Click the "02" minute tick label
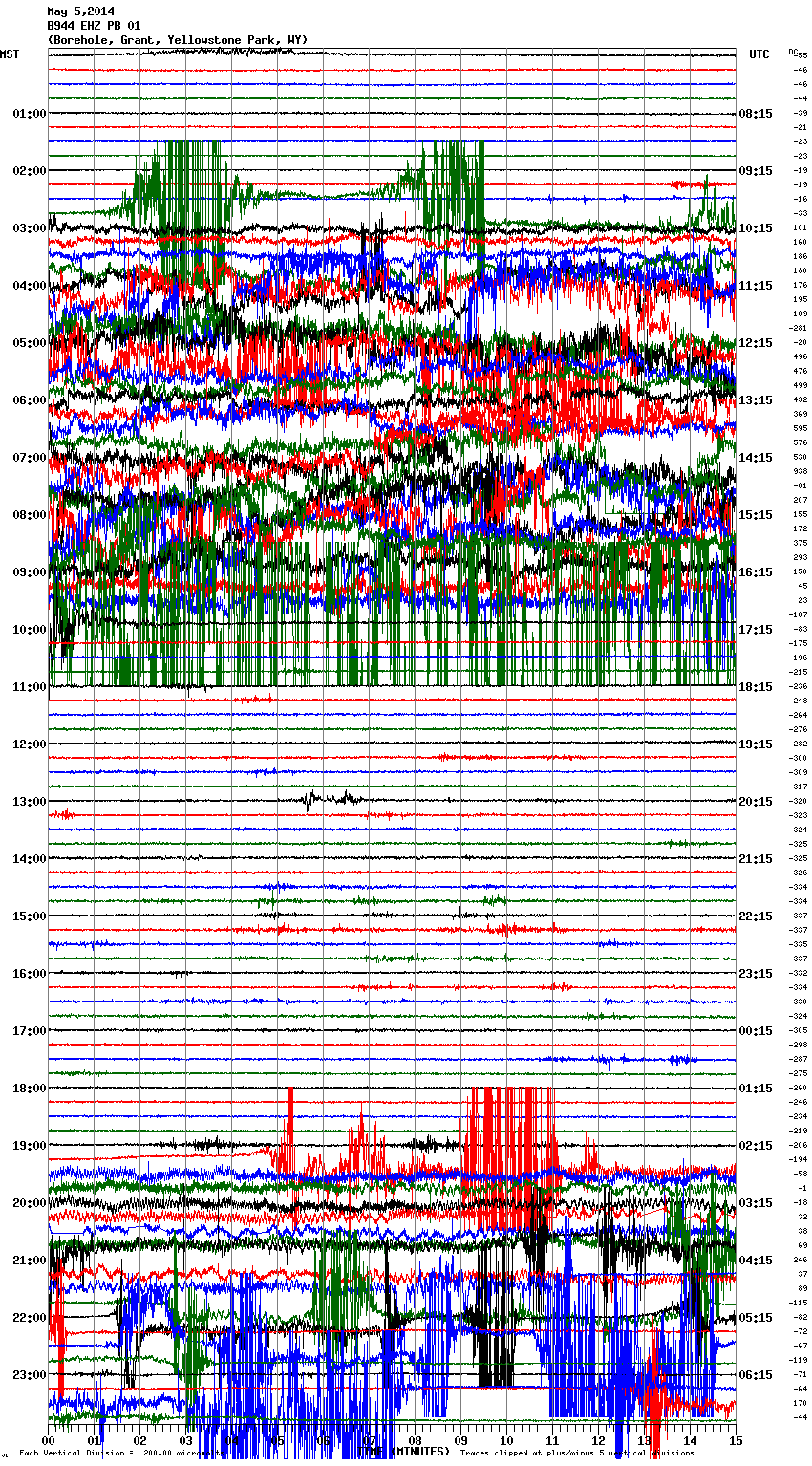Screen dimensions: 812x1466 (x=140, y=1440)
